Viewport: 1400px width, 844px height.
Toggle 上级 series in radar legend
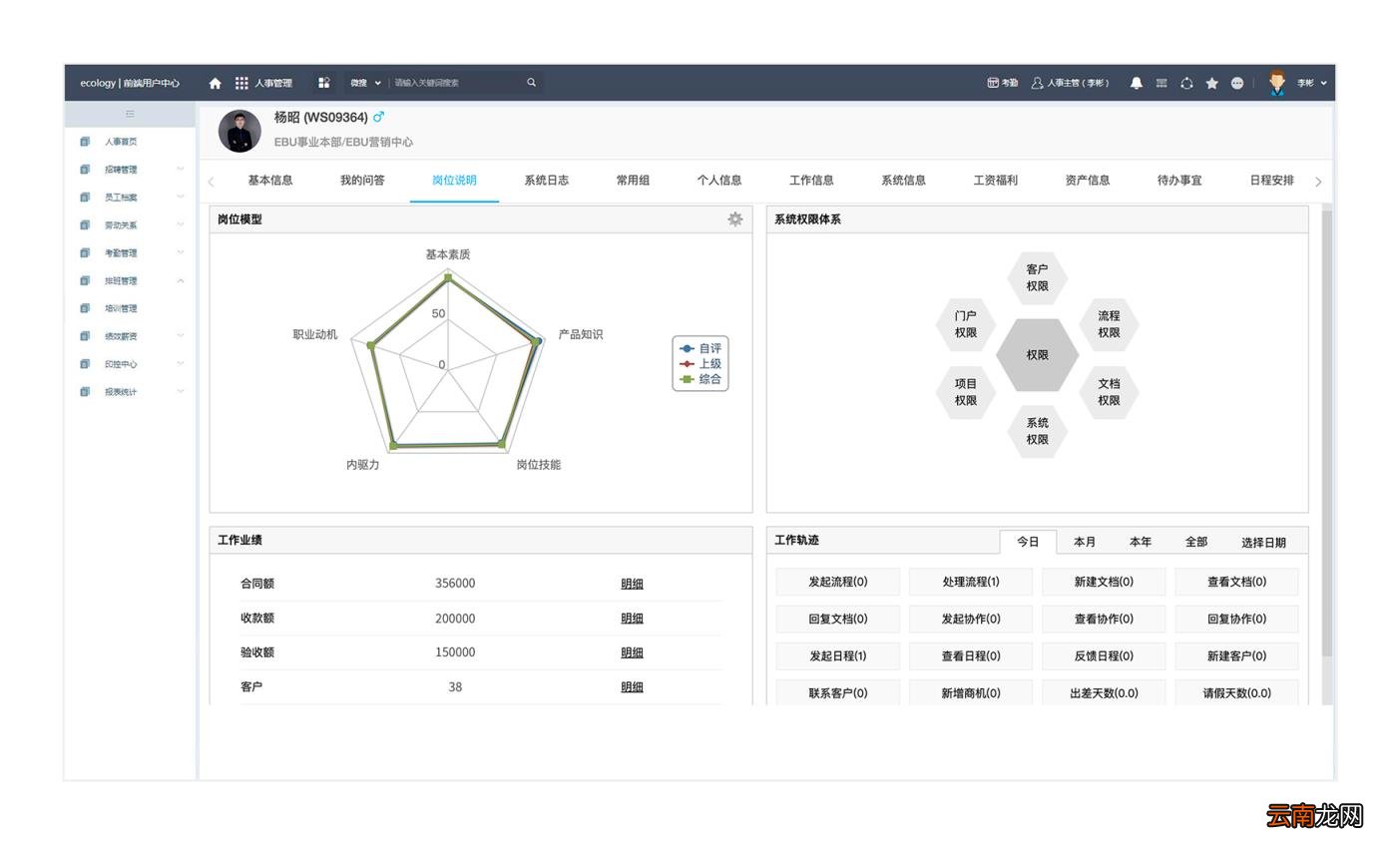(700, 363)
